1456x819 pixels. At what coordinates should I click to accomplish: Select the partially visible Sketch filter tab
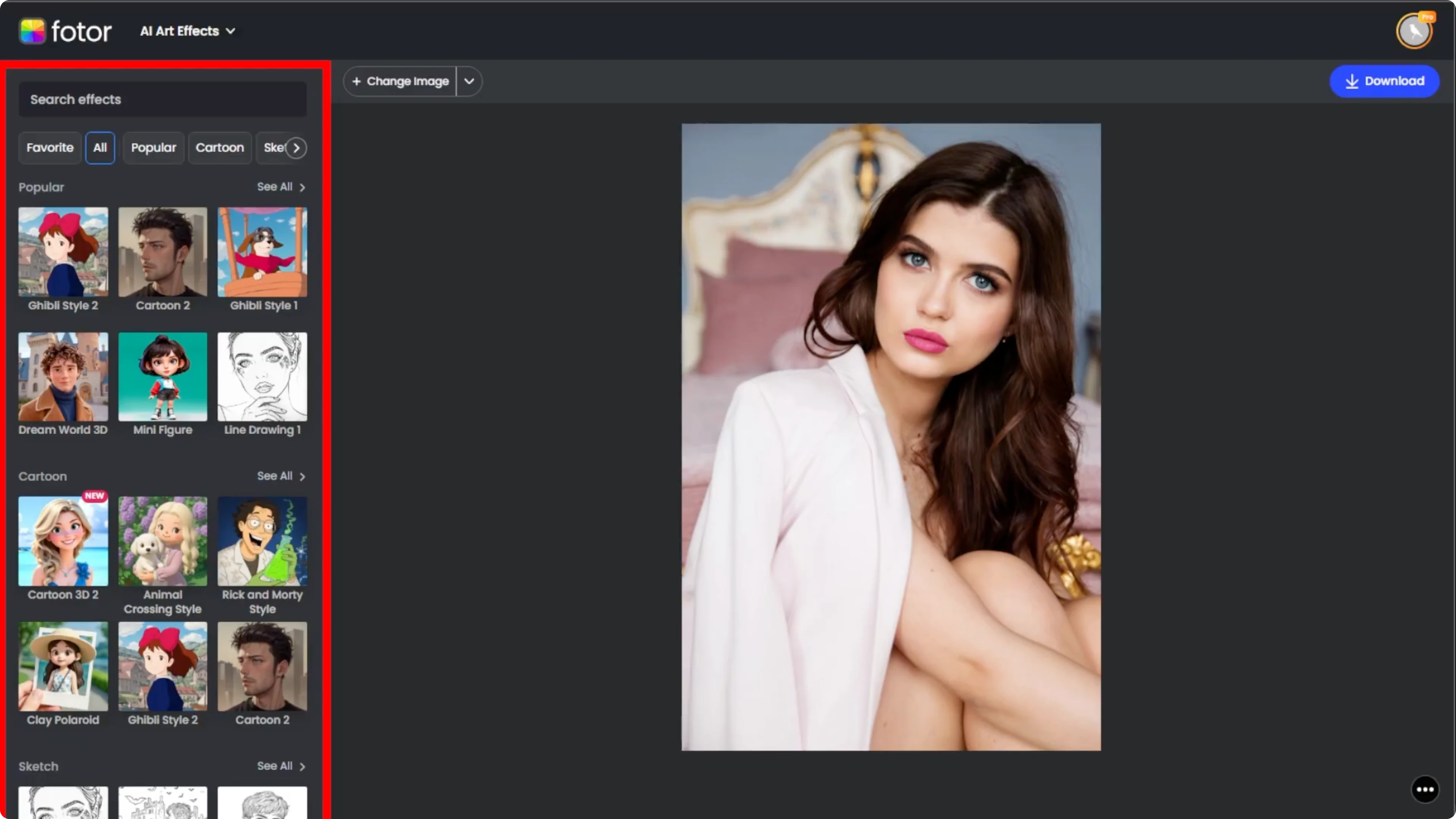pos(273,148)
